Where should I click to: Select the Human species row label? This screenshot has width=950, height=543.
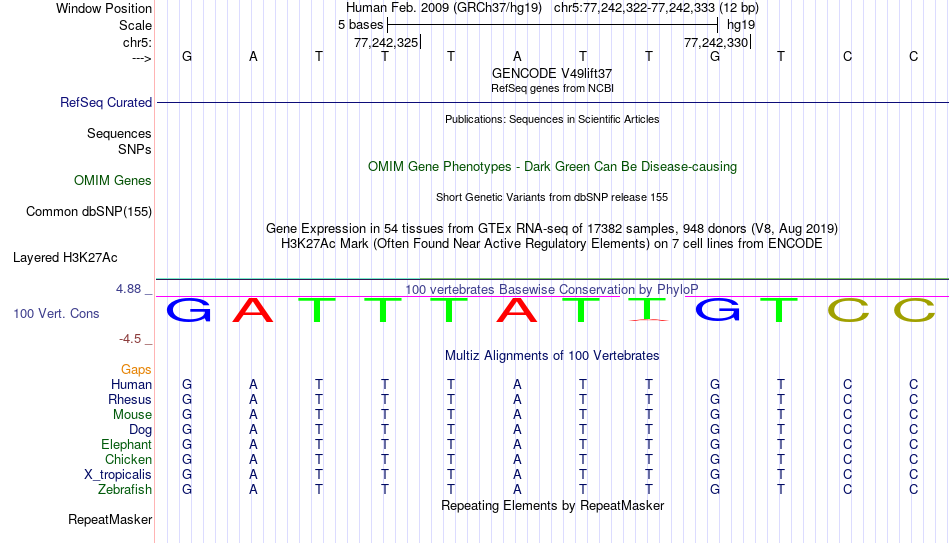131,384
